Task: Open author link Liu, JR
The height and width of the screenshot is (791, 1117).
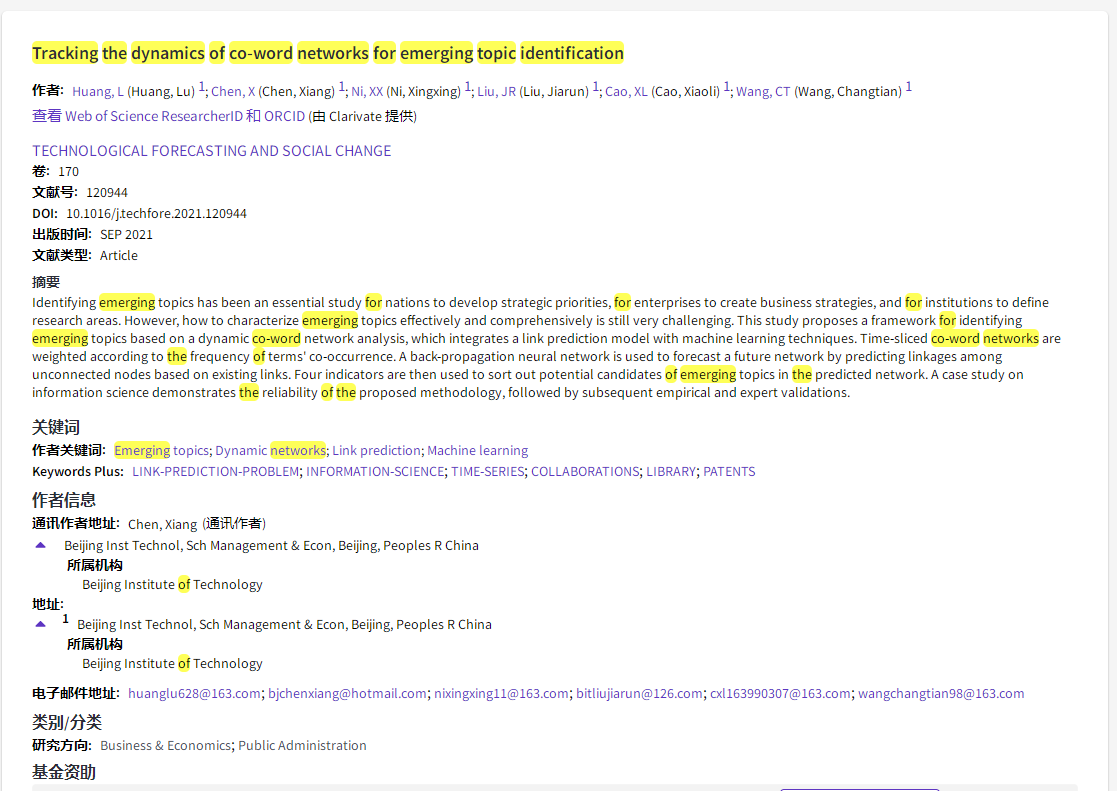Action: pos(496,91)
